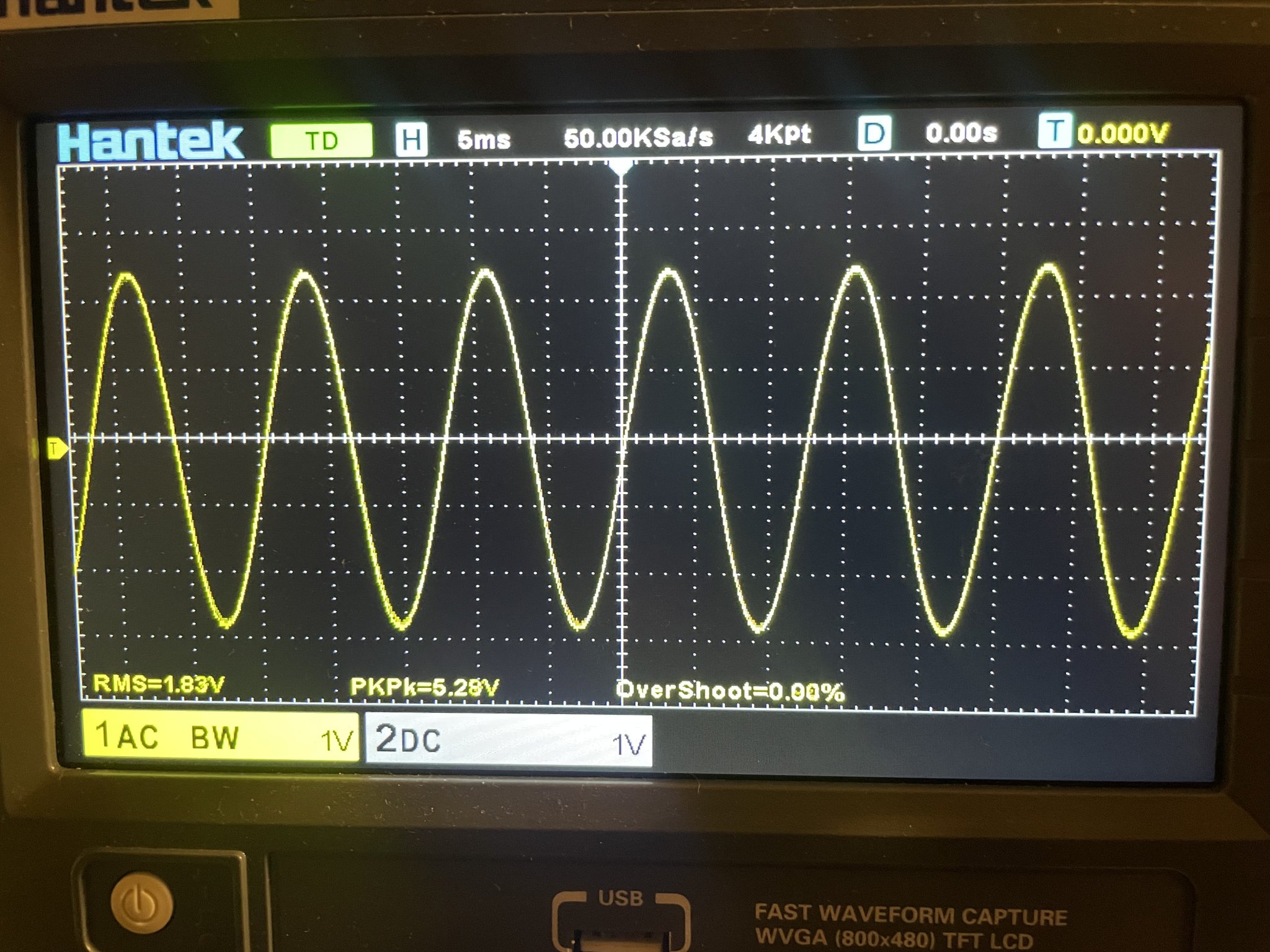Screen dimensions: 1270x952
Task: Click the horizontal trigger position marker at top
Action: [x=621, y=167]
